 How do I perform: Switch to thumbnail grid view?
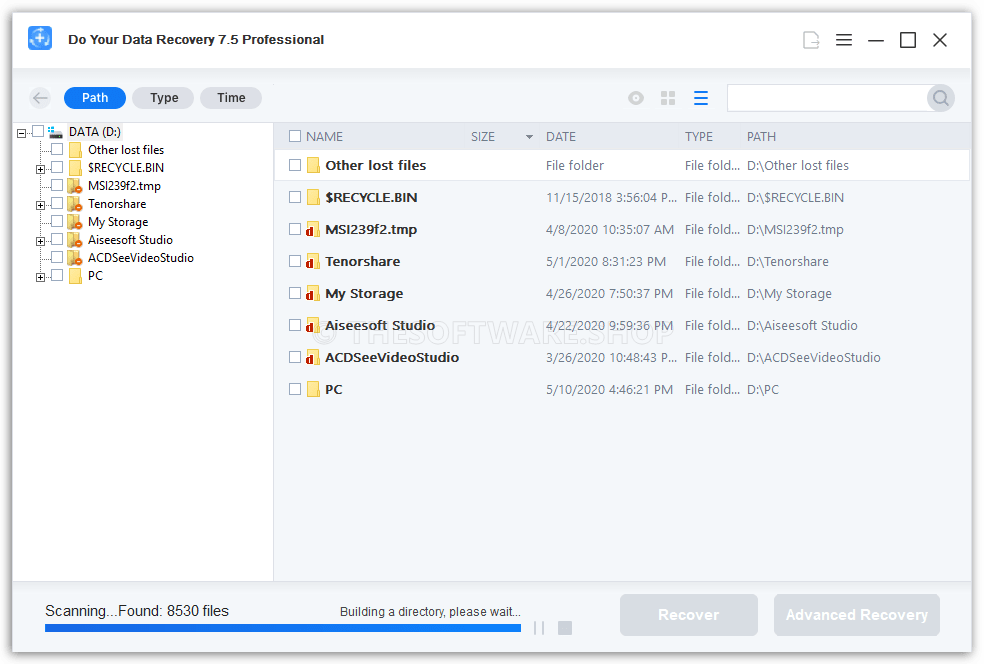pyautogui.click(x=668, y=98)
